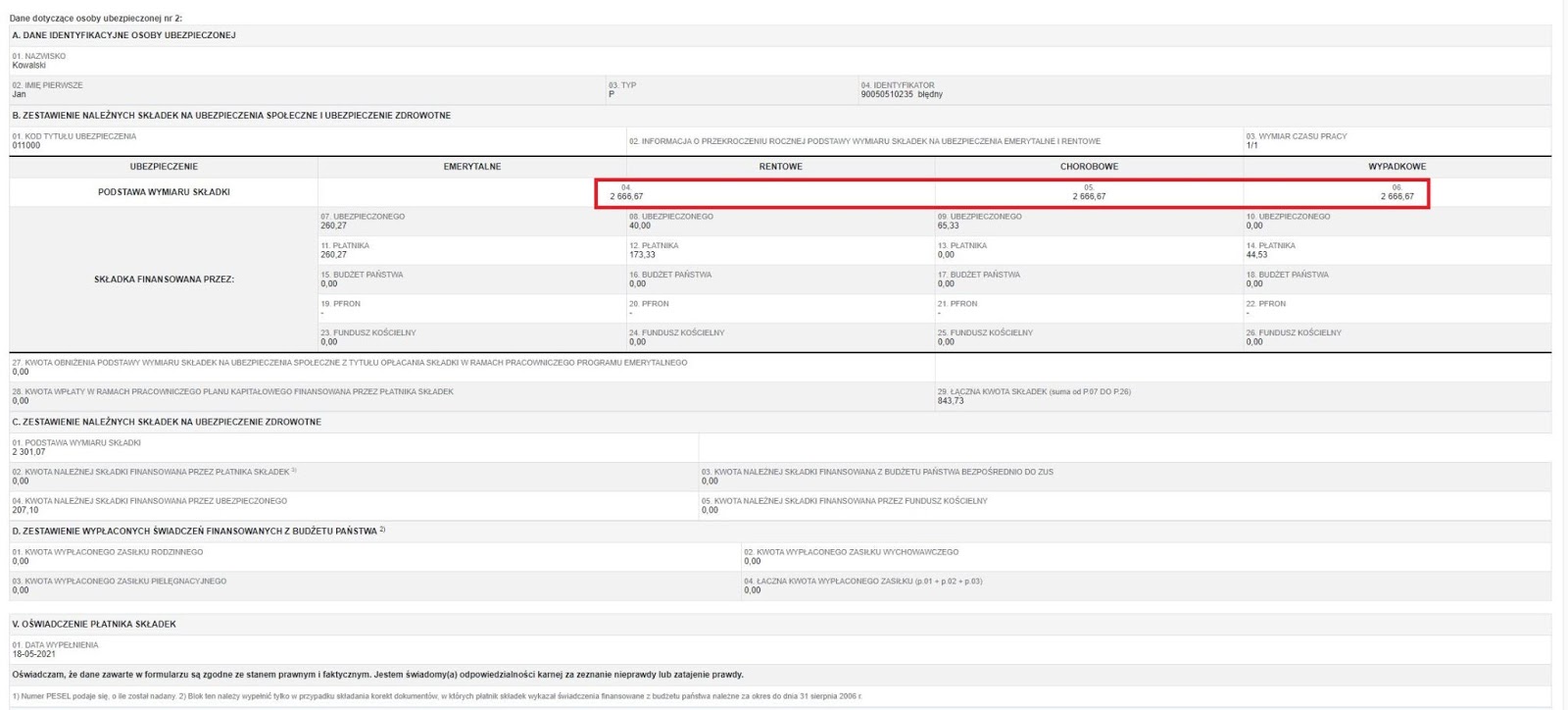The height and width of the screenshot is (710, 1568).
Task: Select section A 'Dane identyfikacyjne osoby ubezpieczonej' header
Action: click(x=123, y=35)
